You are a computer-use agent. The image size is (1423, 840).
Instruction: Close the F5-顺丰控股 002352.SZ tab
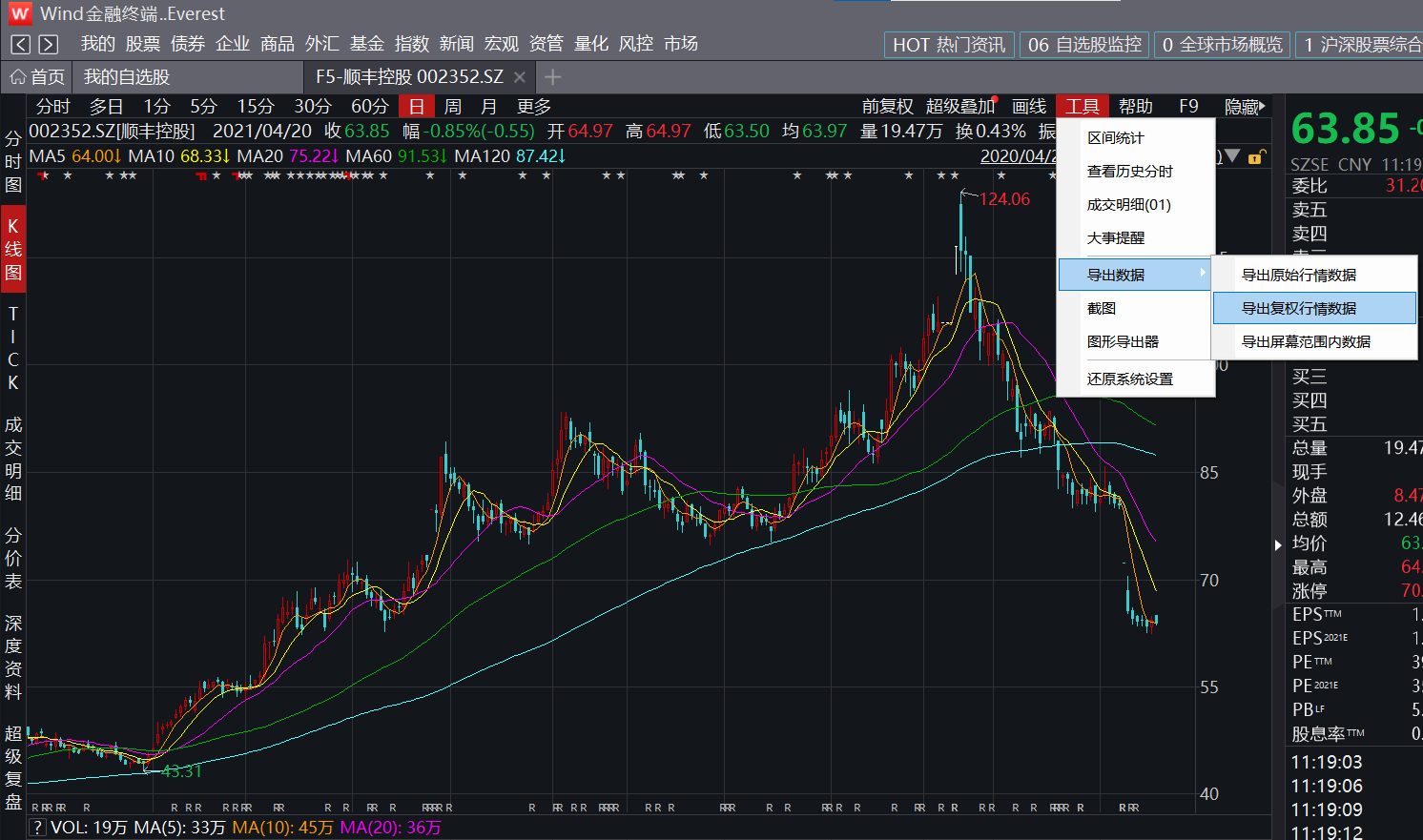pyautogui.click(x=519, y=77)
